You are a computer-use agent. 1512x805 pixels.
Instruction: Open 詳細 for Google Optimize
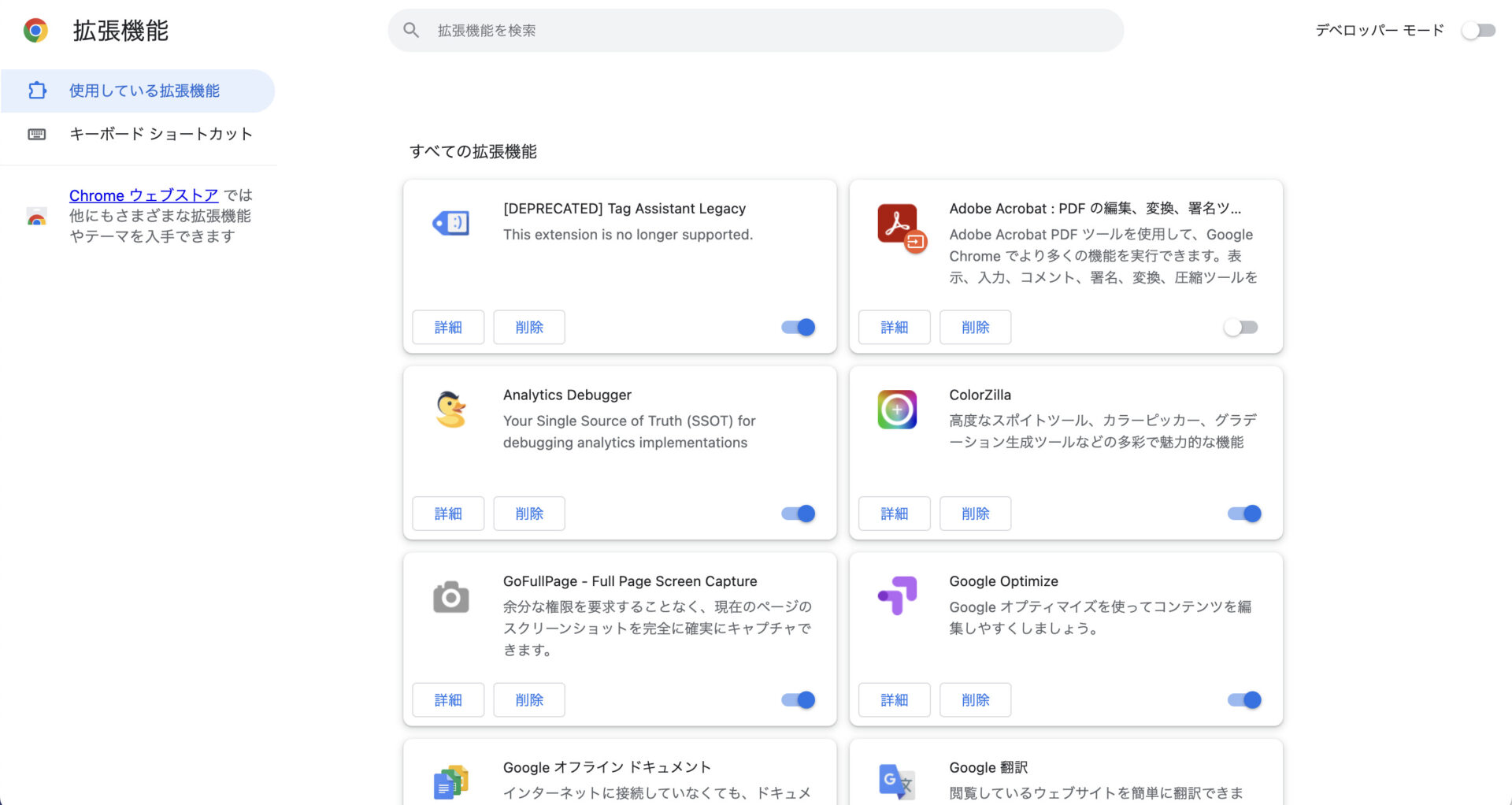coord(895,699)
